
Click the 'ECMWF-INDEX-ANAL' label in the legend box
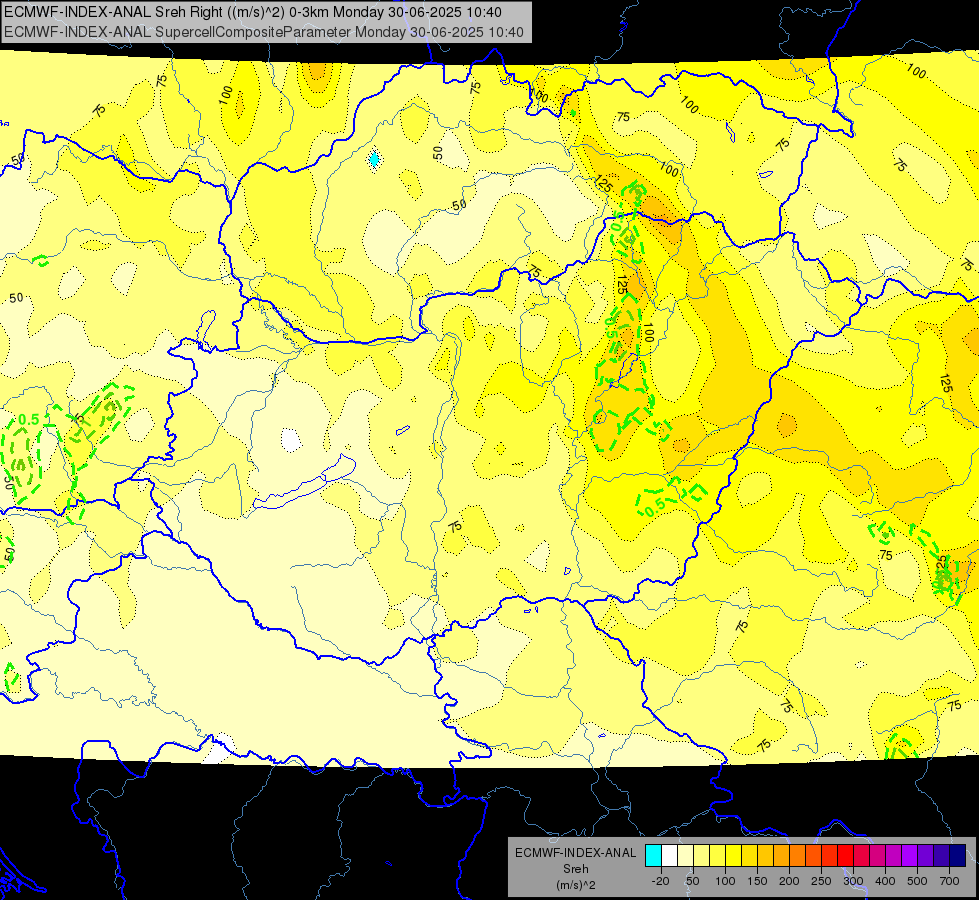576,853
